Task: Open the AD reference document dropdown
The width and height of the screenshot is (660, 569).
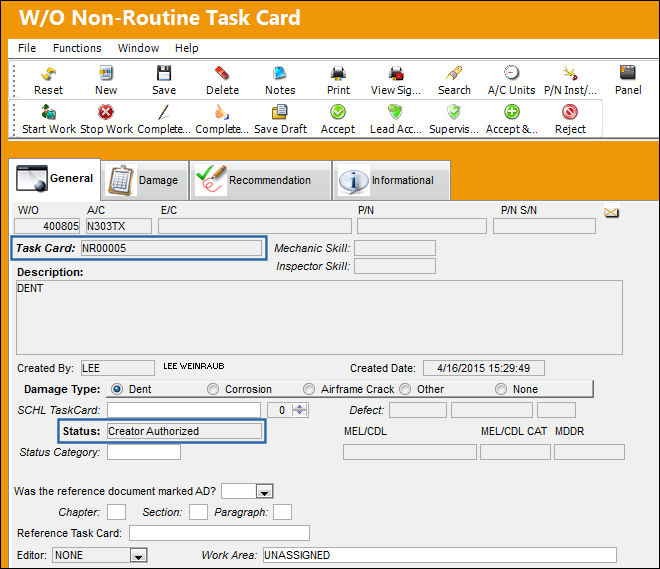Action: point(264,492)
